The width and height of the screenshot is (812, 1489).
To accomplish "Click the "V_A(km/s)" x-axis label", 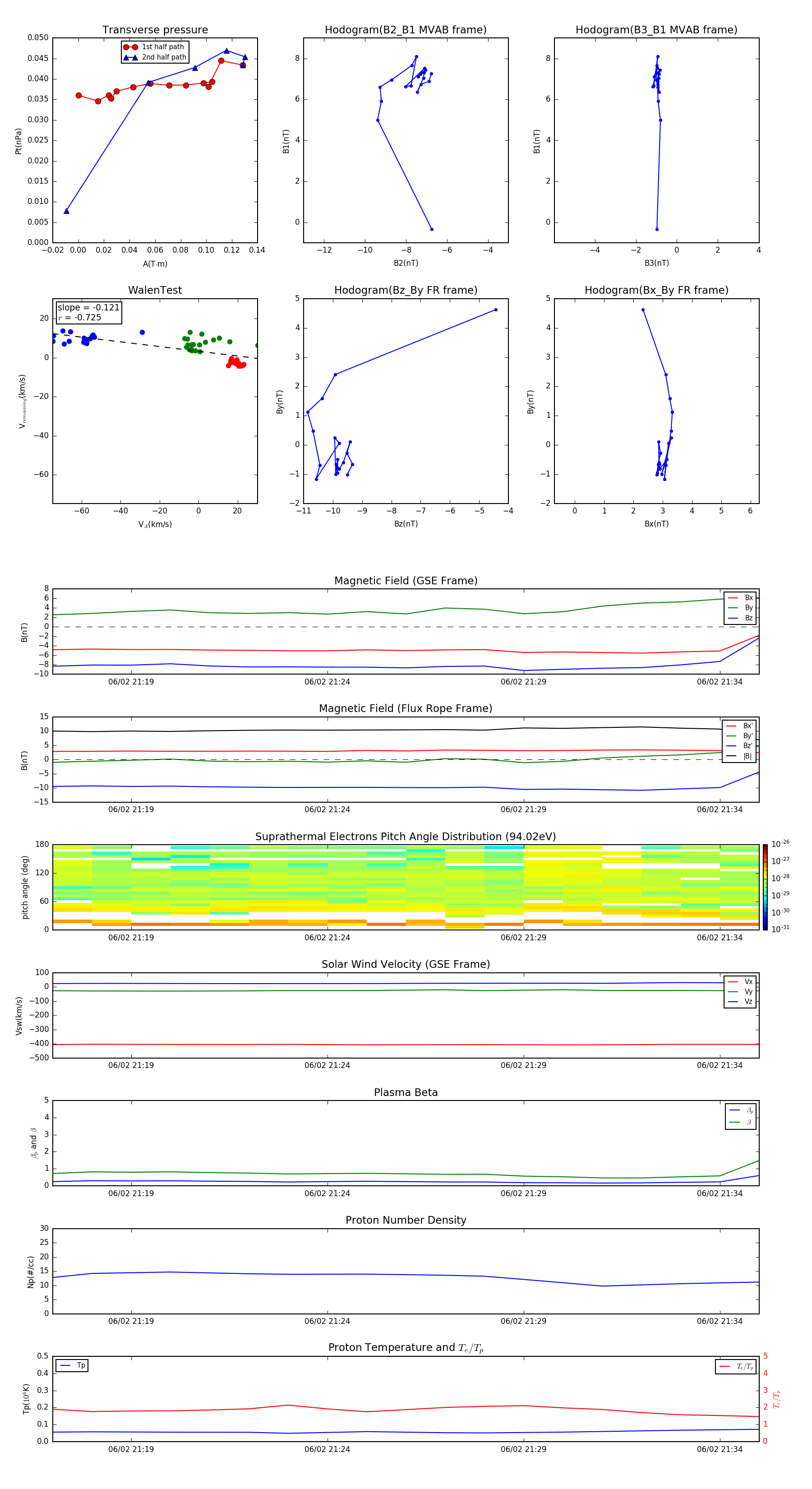I will tap(155, 525).
